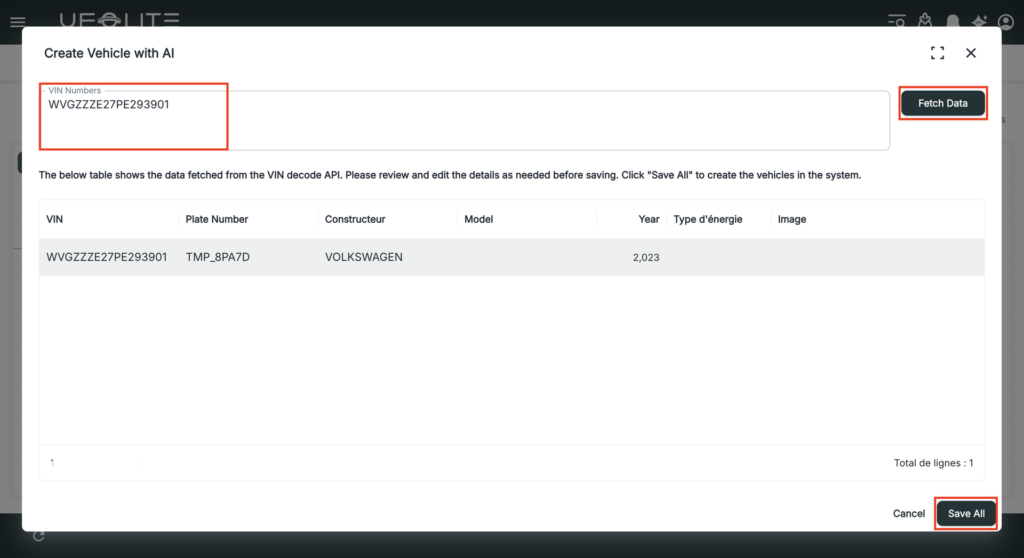Open the notifications bell icon

point(953,21)
